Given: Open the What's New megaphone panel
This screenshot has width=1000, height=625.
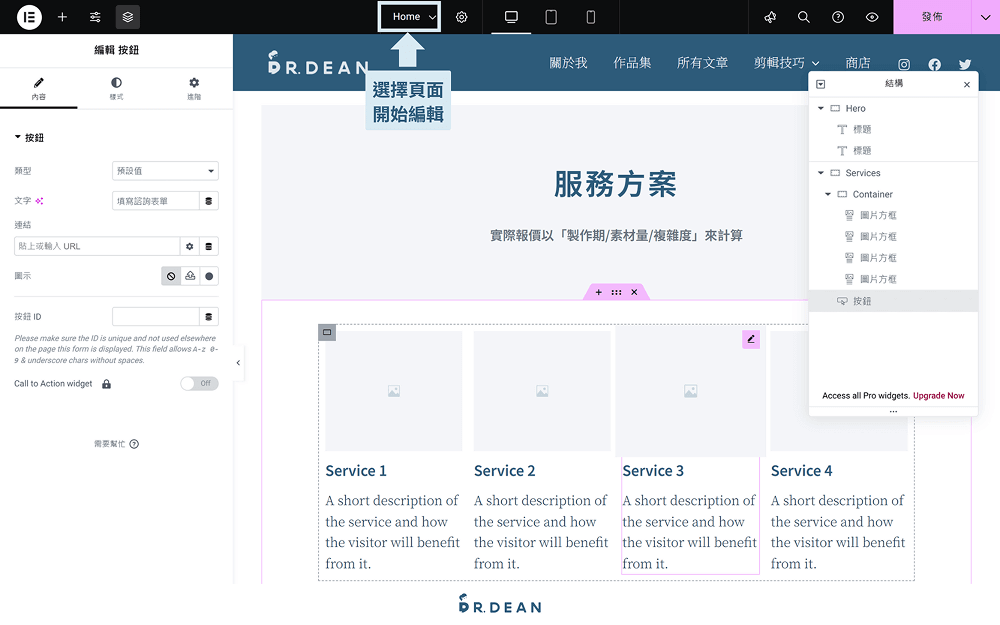Looking at the screenshot, I should tap(769, 17).
